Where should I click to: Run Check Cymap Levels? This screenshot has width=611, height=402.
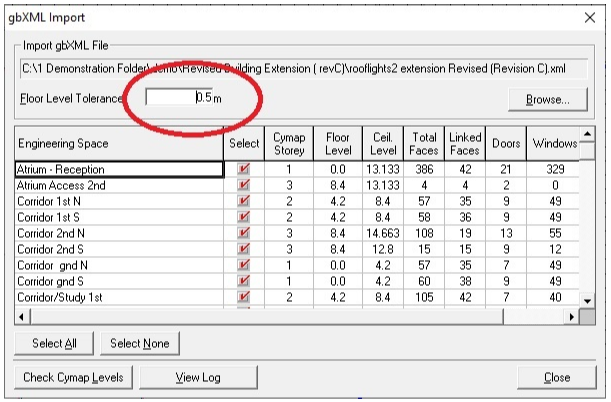click(73, 377)
